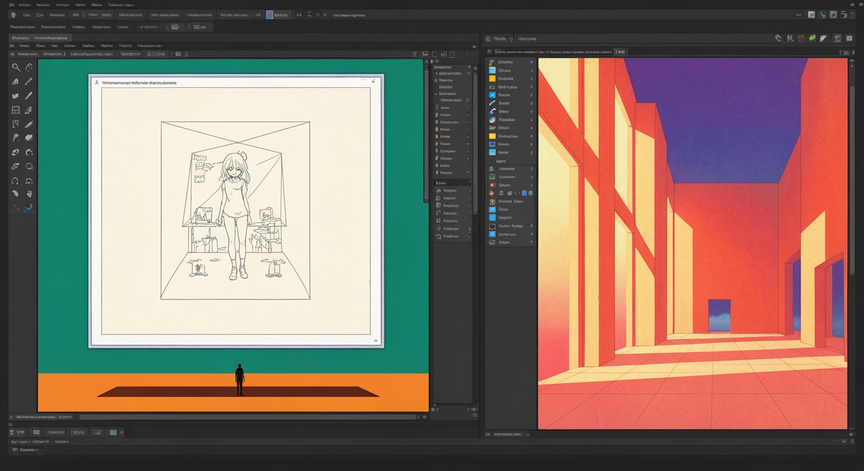Click the red circular icon in top-right toolbar
Image resolution: width=864 pixels, height=471 pixels.
[801, 39]
